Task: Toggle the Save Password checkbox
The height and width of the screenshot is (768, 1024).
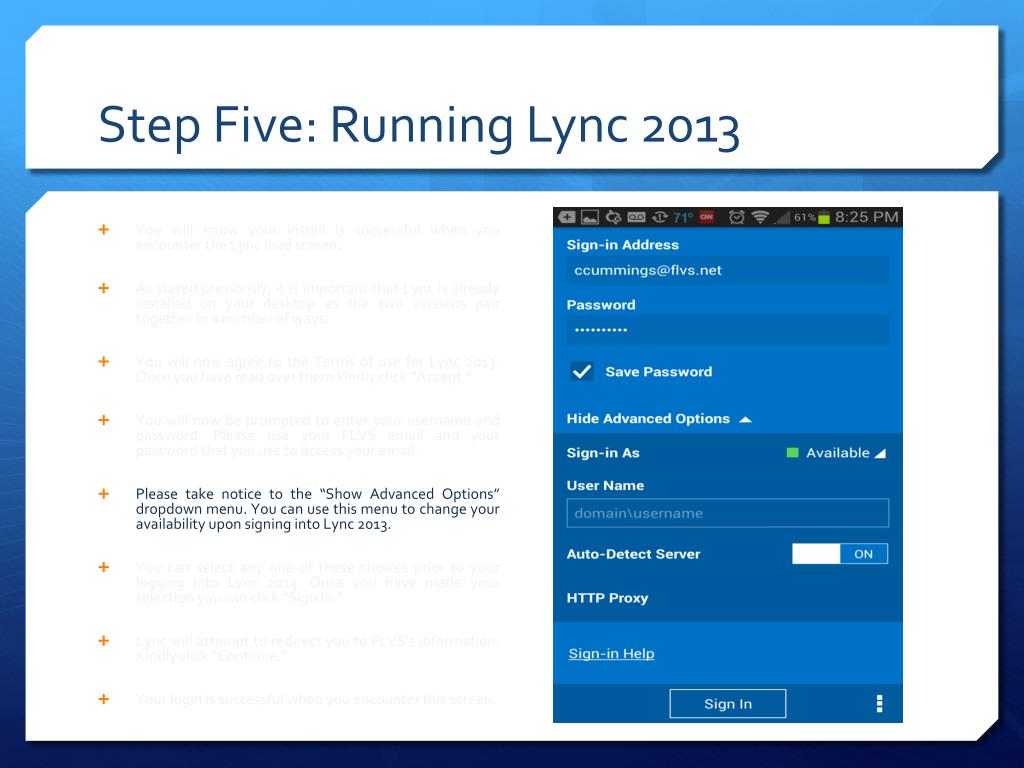Action: (582, 372)
